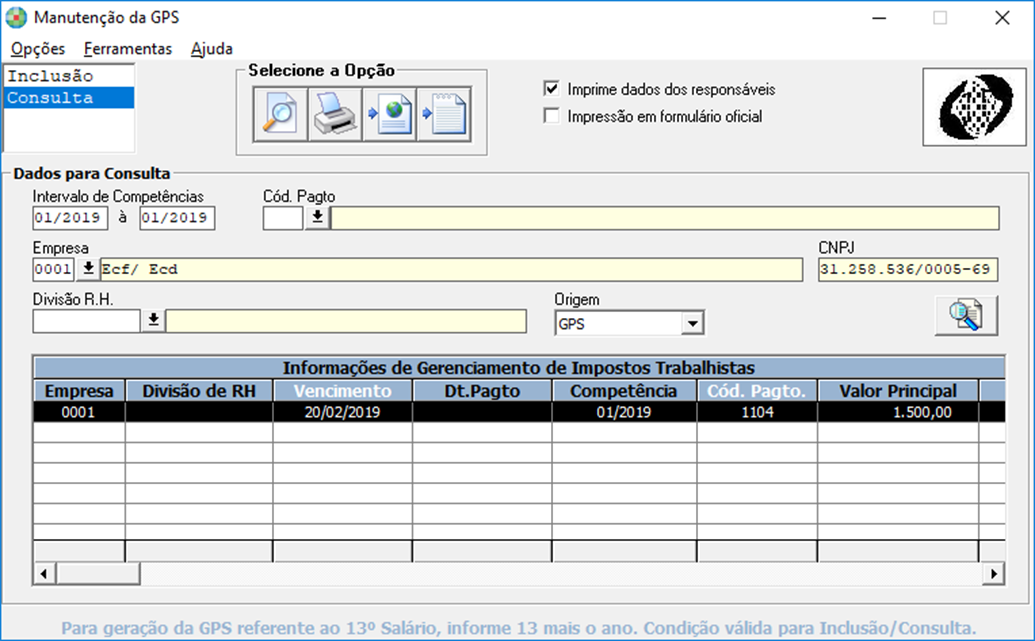Expand the Origem GPS combo box
1035x641 pixels.
coord(692,323)
